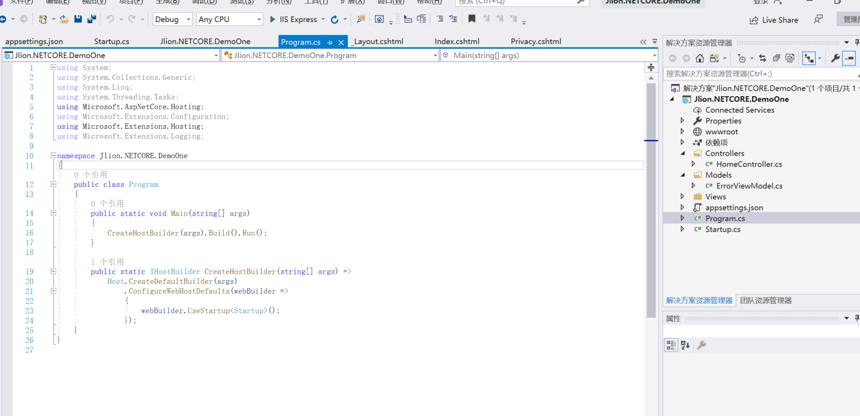Click the Save All toolbar icon
The image size is (860, 416).
pyautogui.click(x=91, y=19)
